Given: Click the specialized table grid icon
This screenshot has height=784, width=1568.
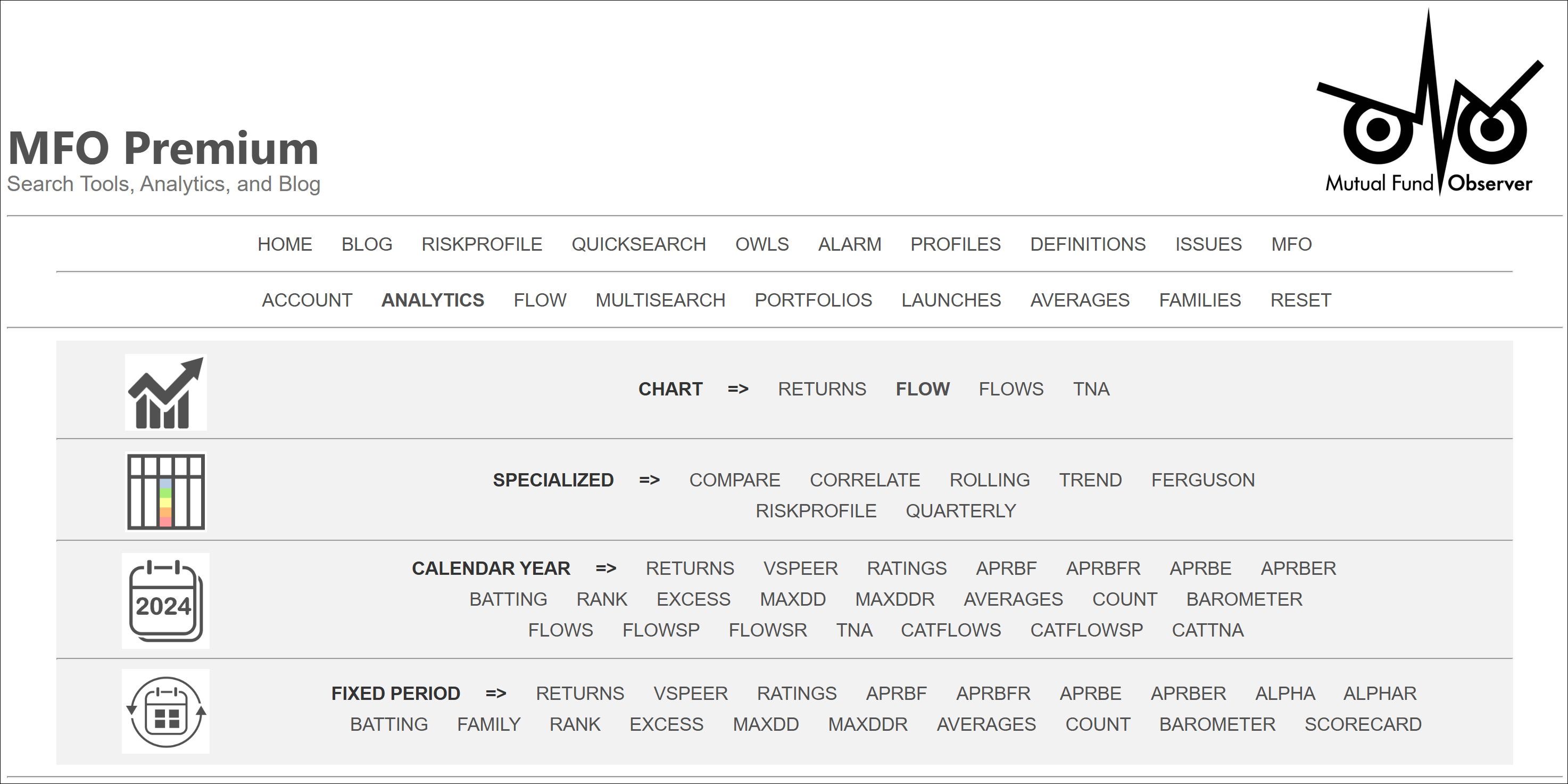Looking at the screenshot, I should [165, 492].
